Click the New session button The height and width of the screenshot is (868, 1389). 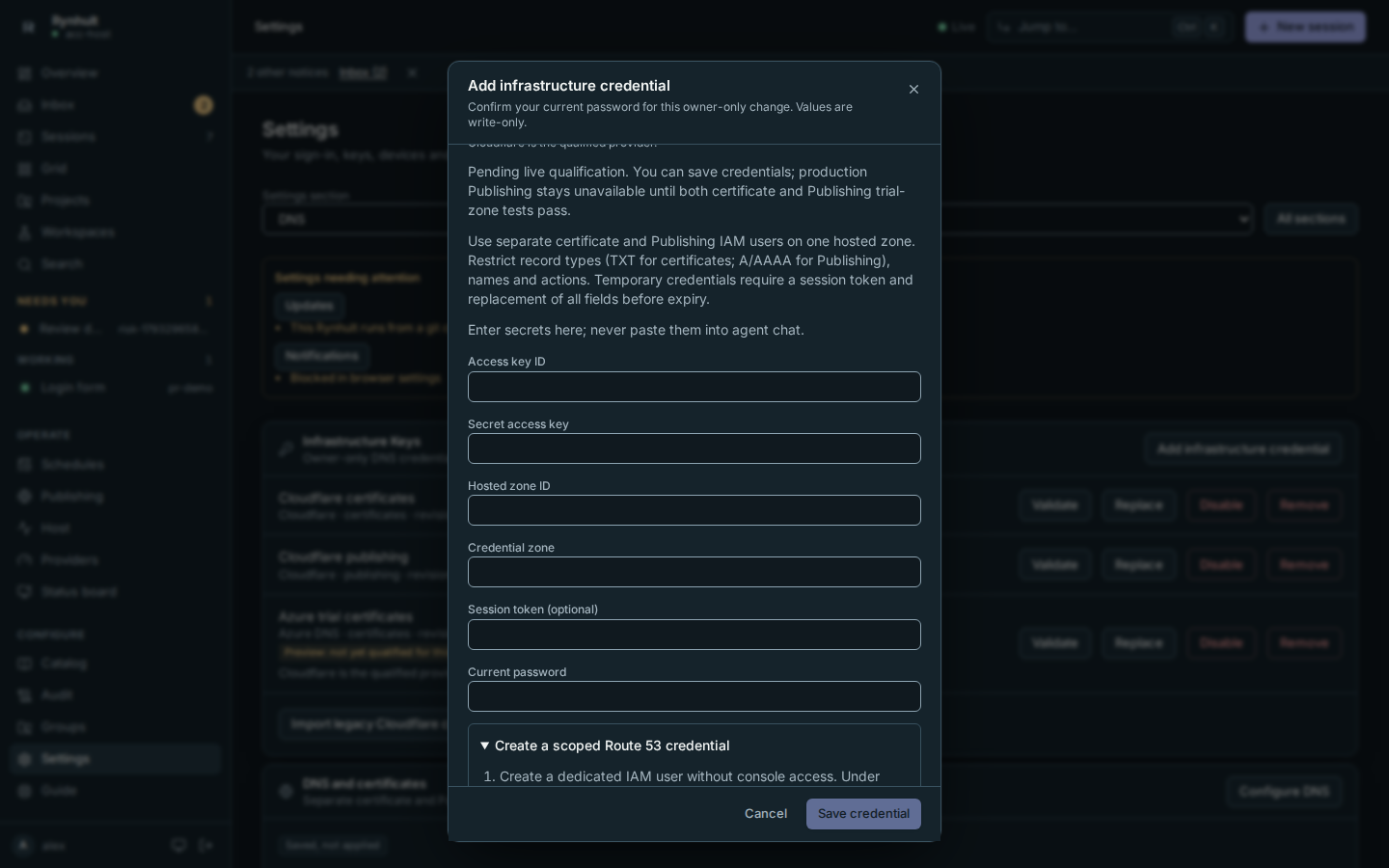pos(1305,27)
